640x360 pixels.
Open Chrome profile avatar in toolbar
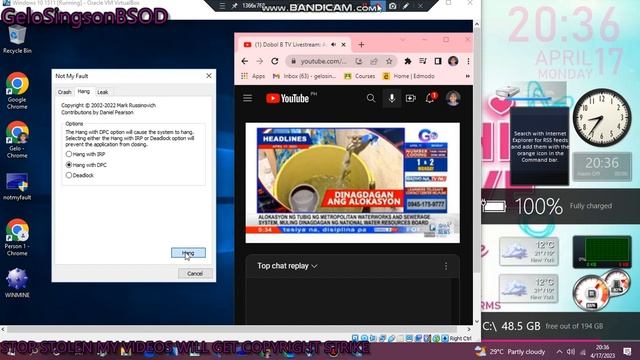pyautogui.click(x=453, y=61)
